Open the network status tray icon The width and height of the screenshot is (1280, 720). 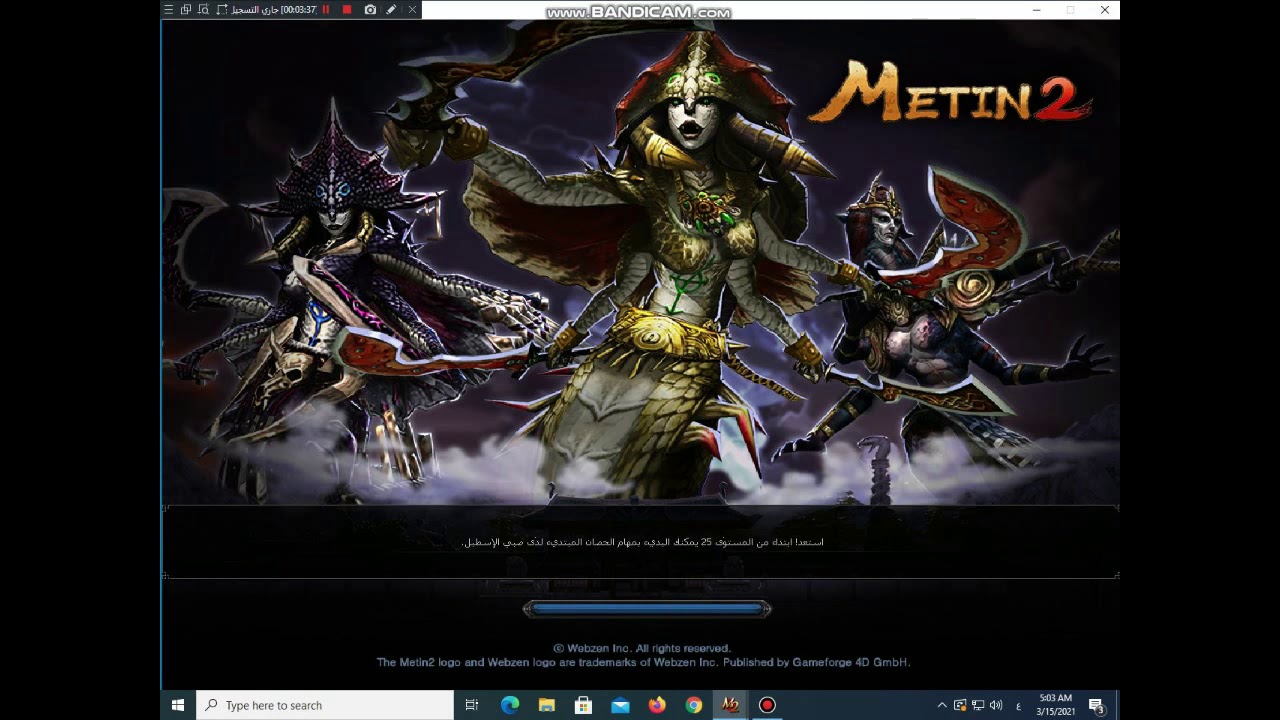coord(978,705)
